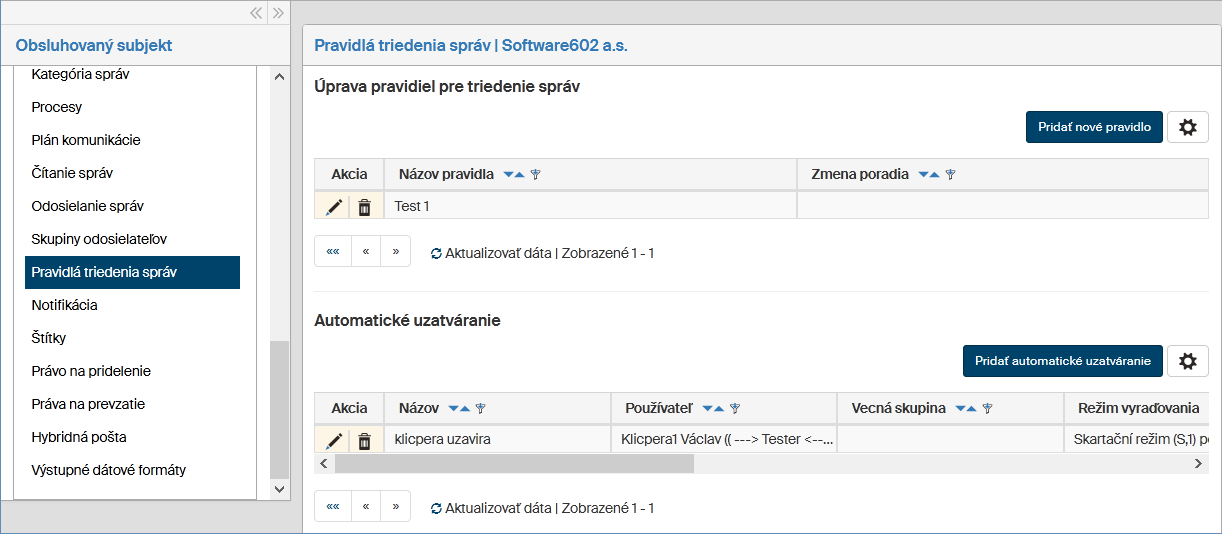This screenshot has width=1222, height=534.
Task: Refresh icon in the automatic closing pagination
Action: click(436, 508)
